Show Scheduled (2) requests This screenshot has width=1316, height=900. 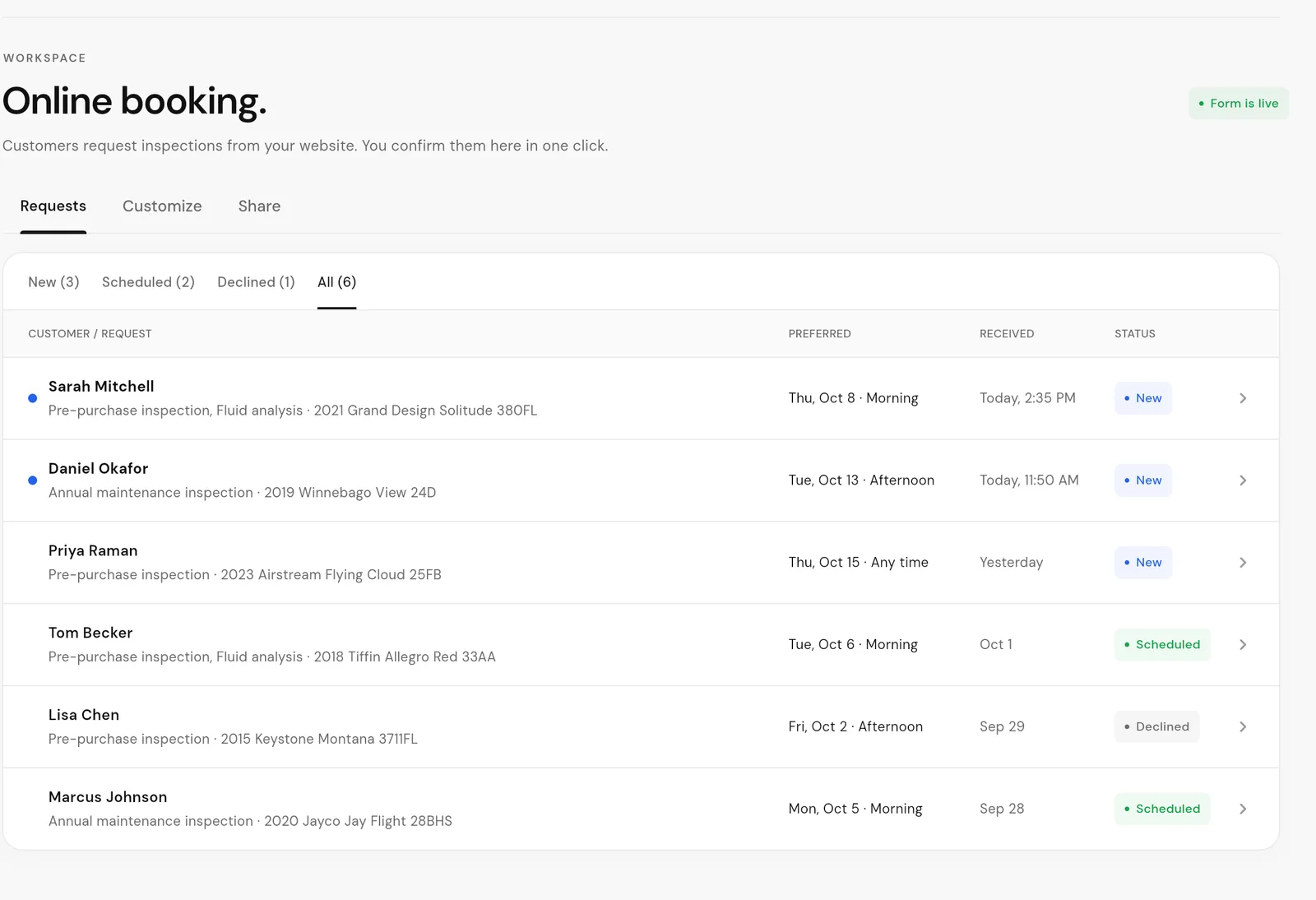(x=148, y=282)
